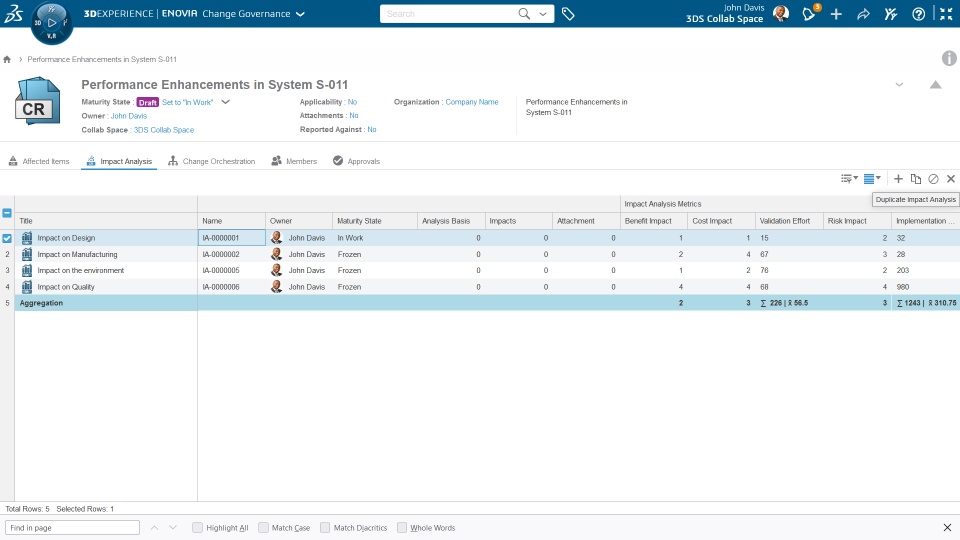Open the information panel icon

point(949,58)
